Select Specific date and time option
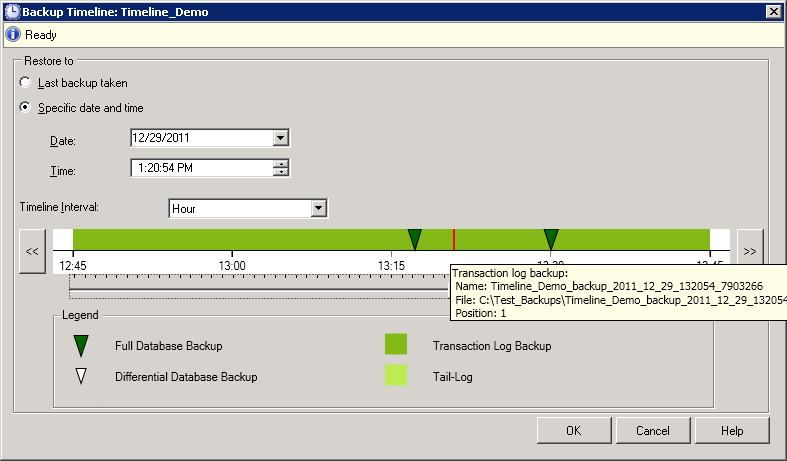The image size is (787, 461). pyautogui.click(x=26, y=107)
